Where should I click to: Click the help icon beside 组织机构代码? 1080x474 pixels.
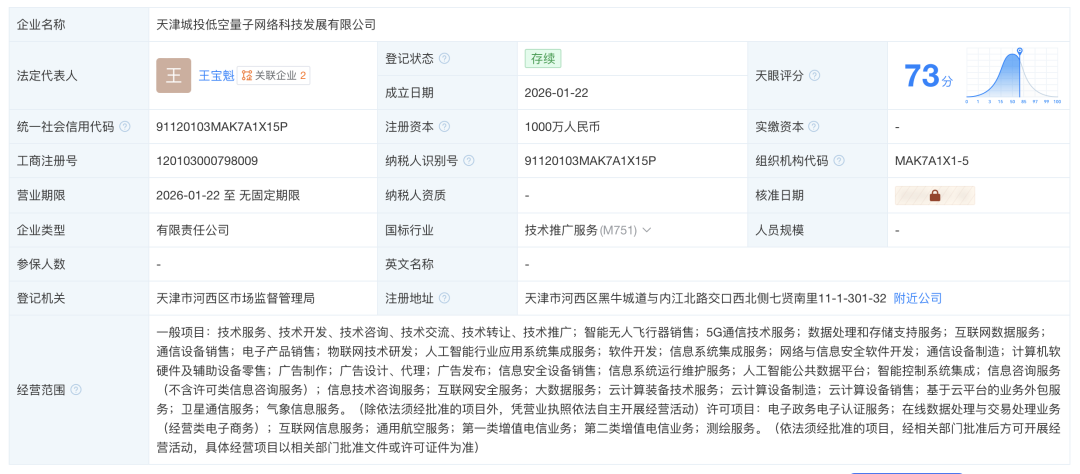[840, 161]
